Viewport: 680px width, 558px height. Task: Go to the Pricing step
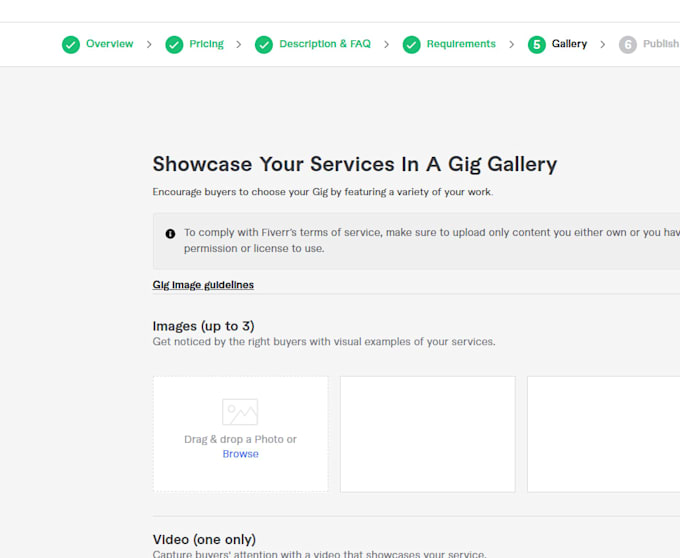coord(206,44)
